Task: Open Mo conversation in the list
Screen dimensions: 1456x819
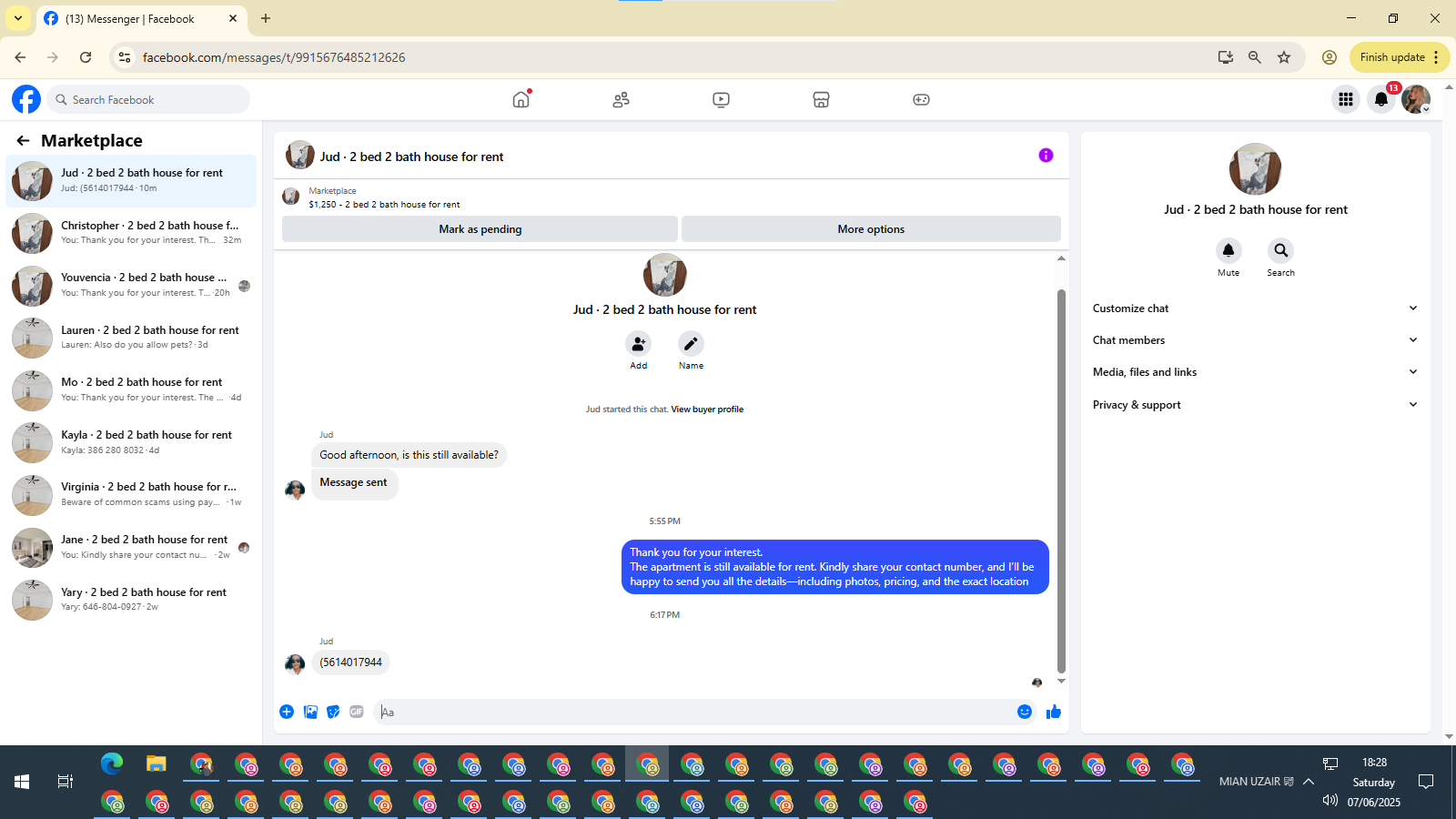Action: [x=131, y=390]
